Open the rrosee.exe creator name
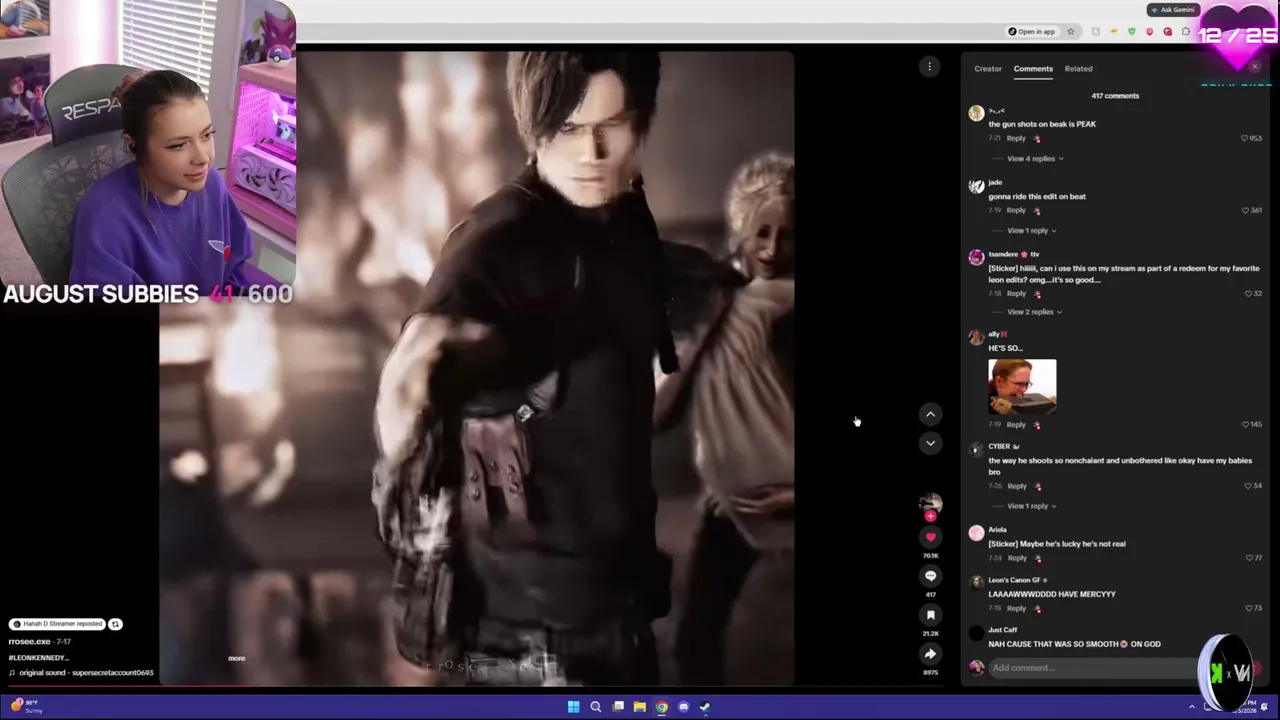Viewport: 1280px width, 720px height. click(x=29, y=641)
